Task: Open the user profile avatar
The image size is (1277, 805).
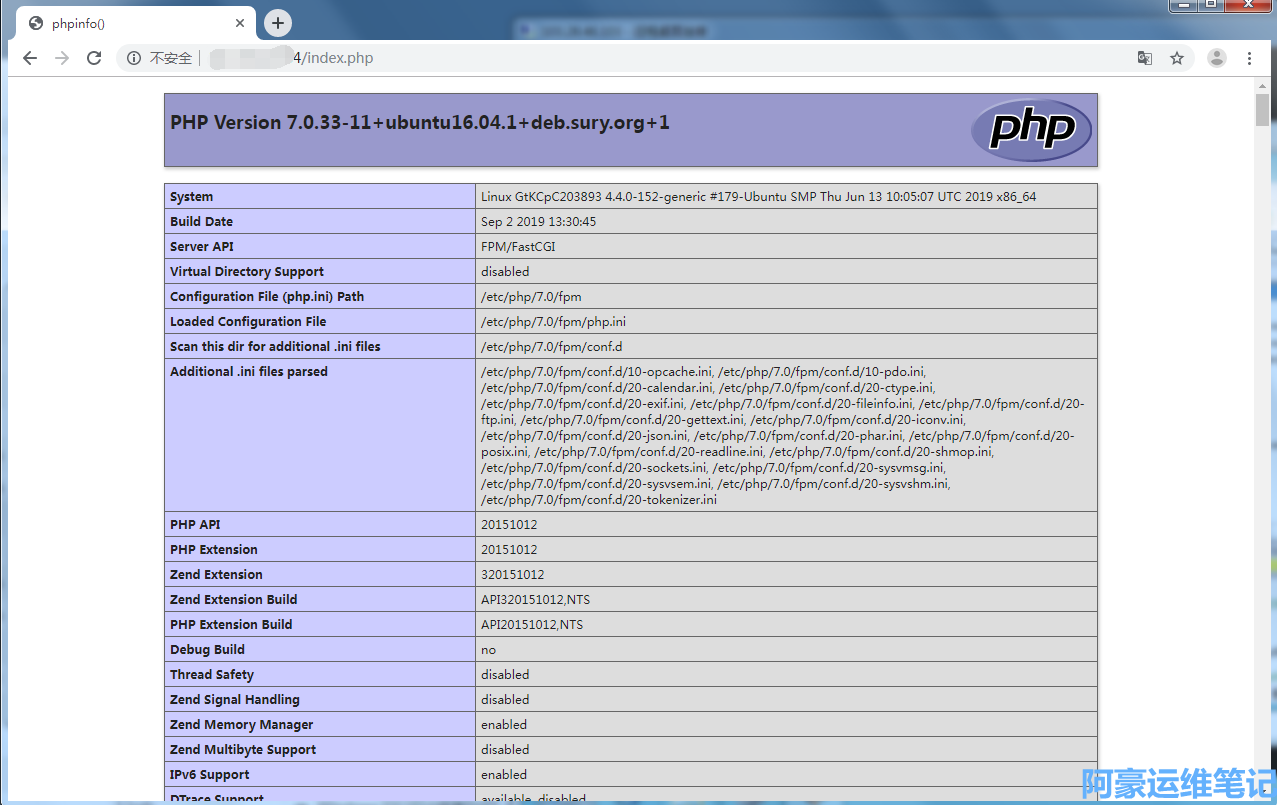Action: tap(1216, 58)
